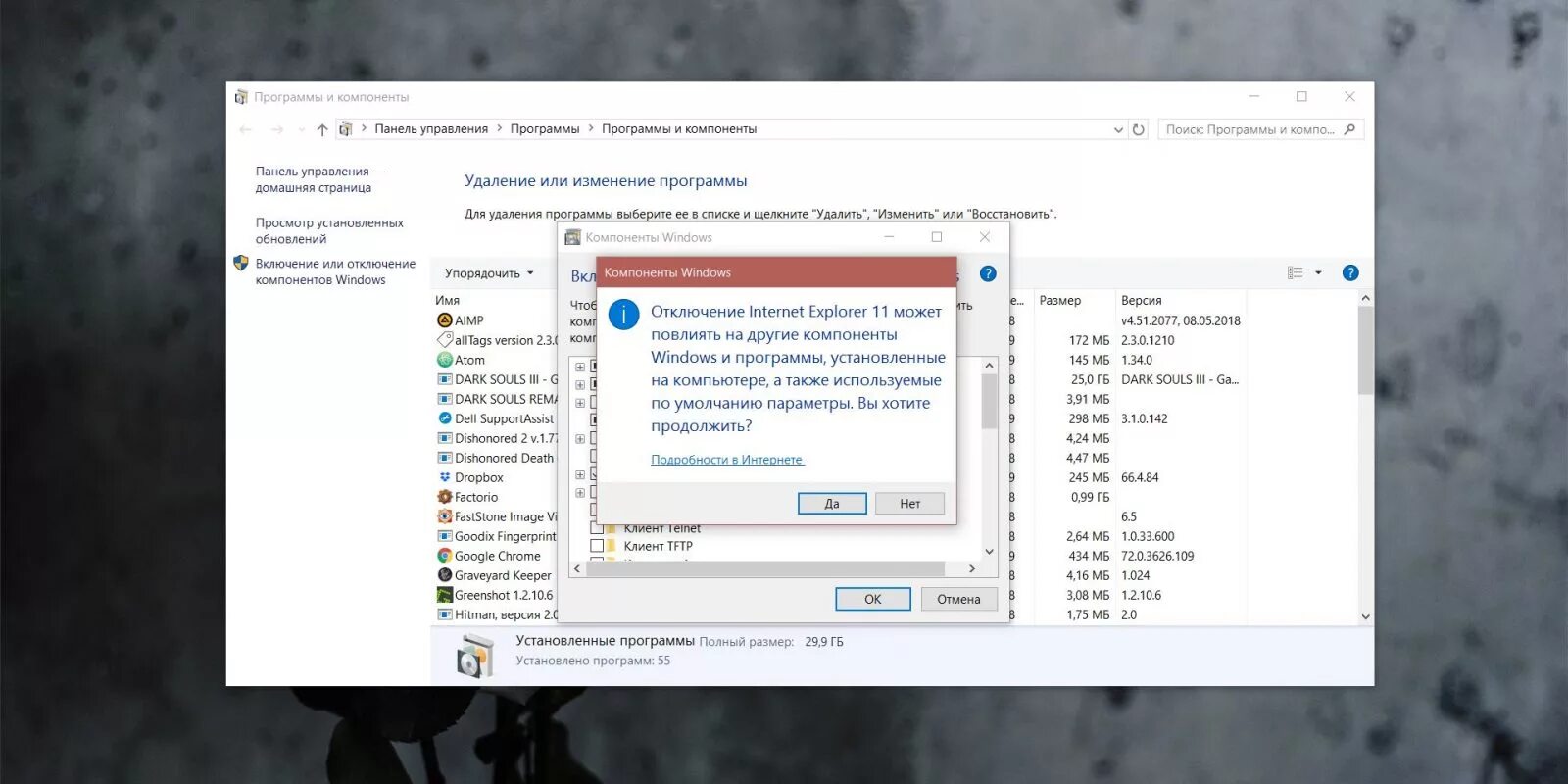Click the programs list scroll down arrow
This screenshot has width=1568, height=784.
pos(1365,616)
